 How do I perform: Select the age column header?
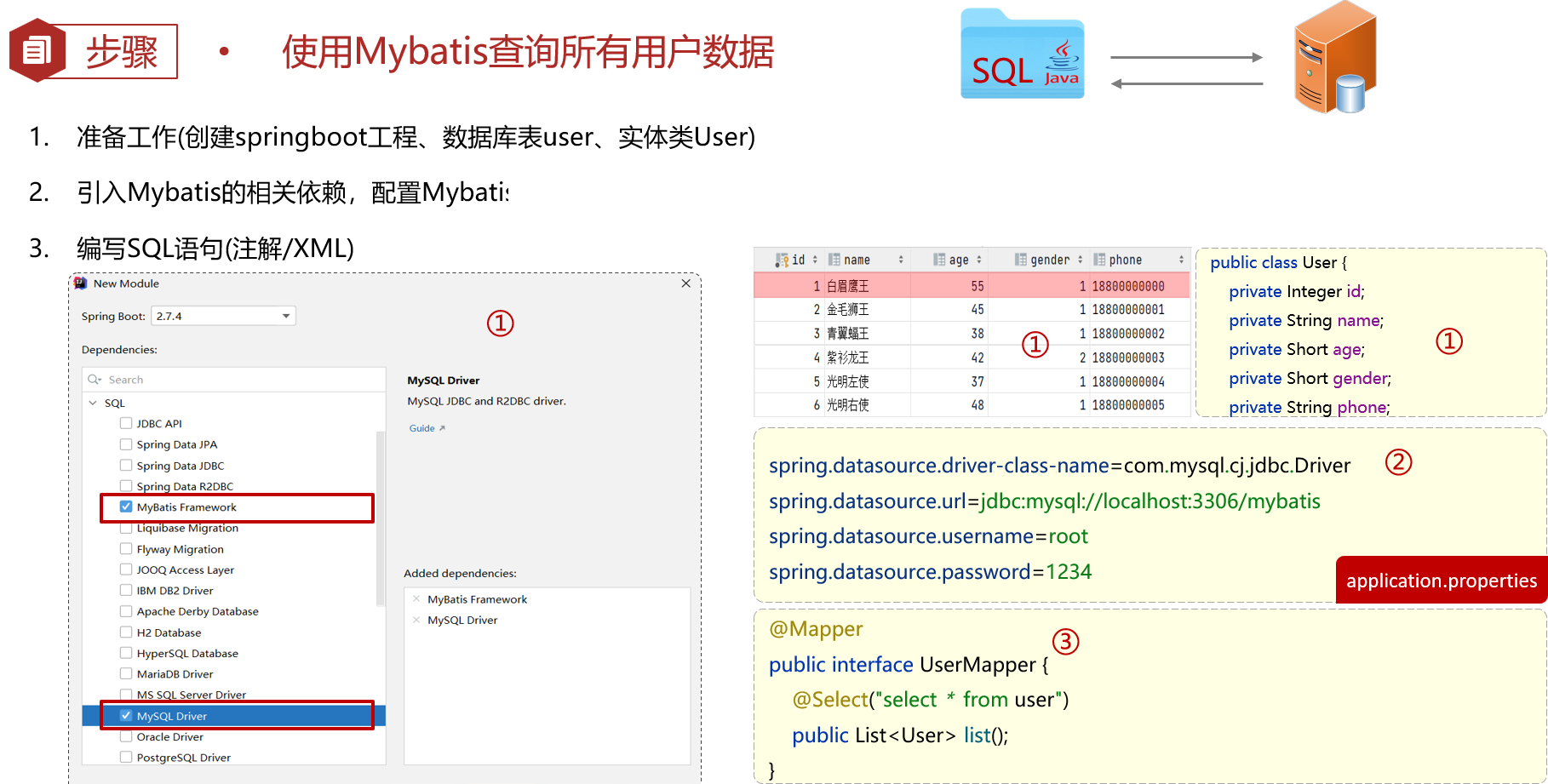click(959, 260)
